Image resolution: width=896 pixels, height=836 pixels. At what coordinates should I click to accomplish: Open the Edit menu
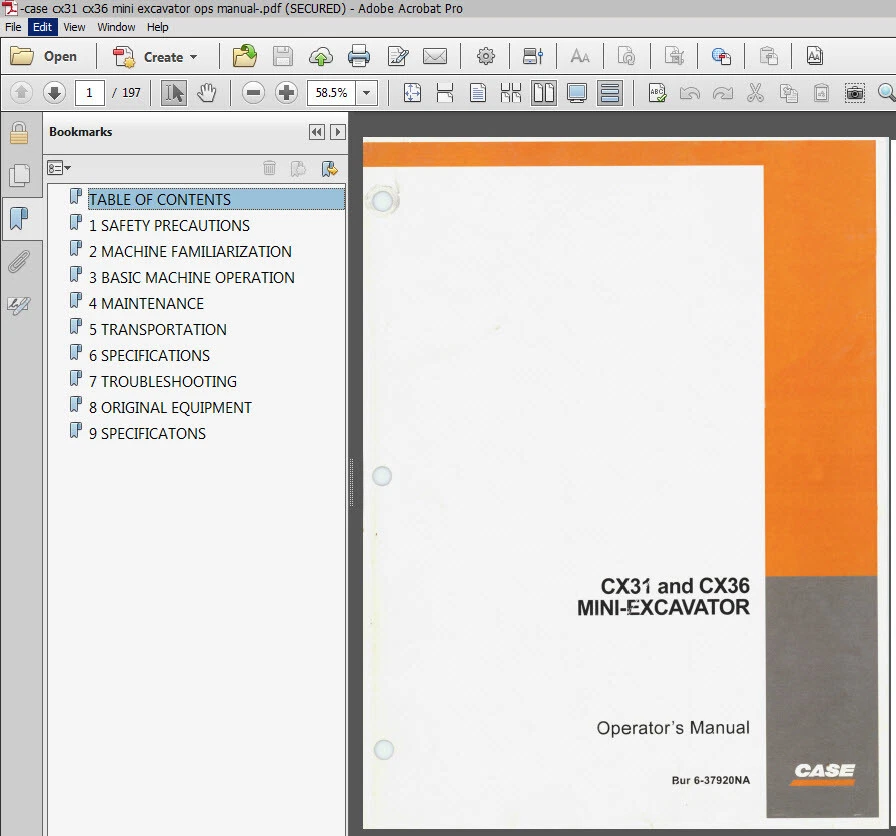click(41, 27)
